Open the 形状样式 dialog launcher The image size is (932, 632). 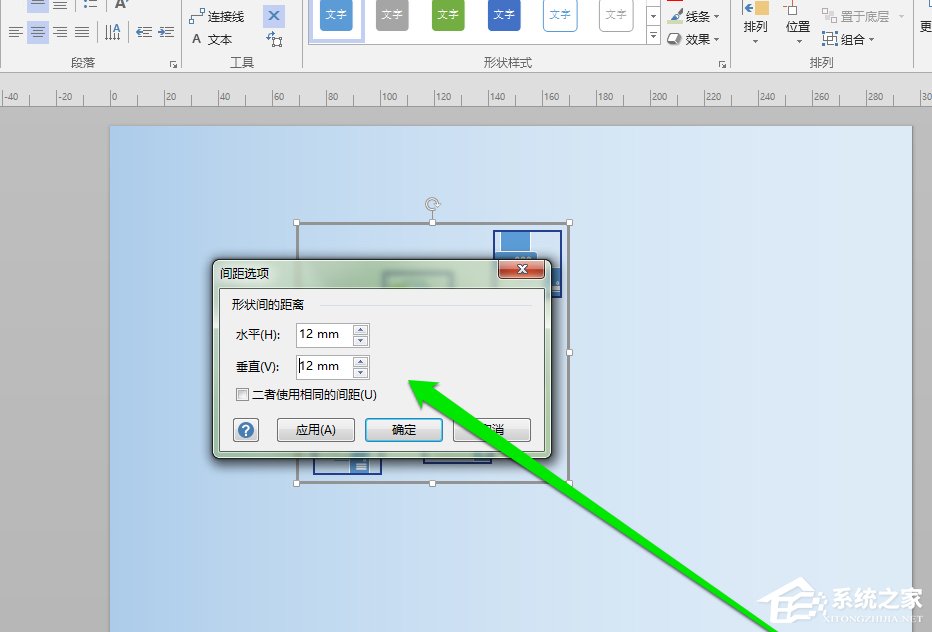coord(723,64)
